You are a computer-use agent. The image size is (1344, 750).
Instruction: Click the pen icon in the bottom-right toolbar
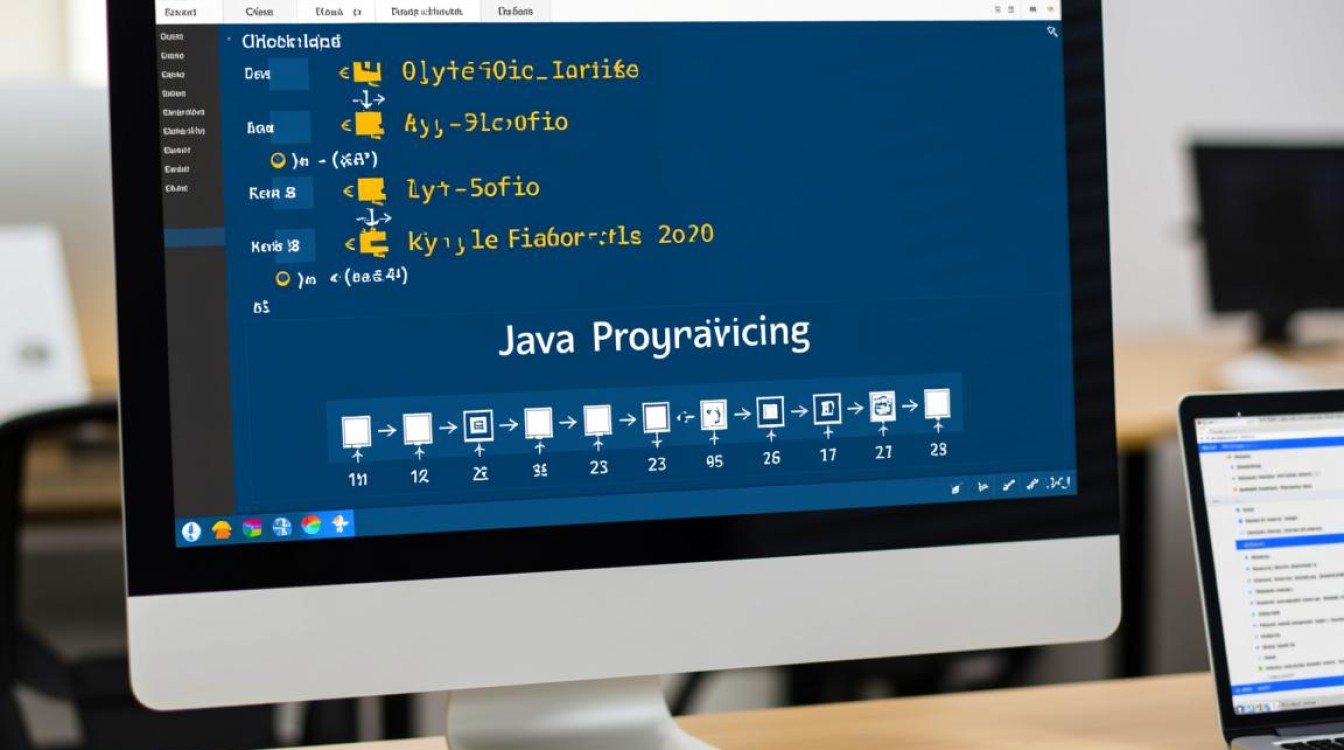tap(1007, 487)
